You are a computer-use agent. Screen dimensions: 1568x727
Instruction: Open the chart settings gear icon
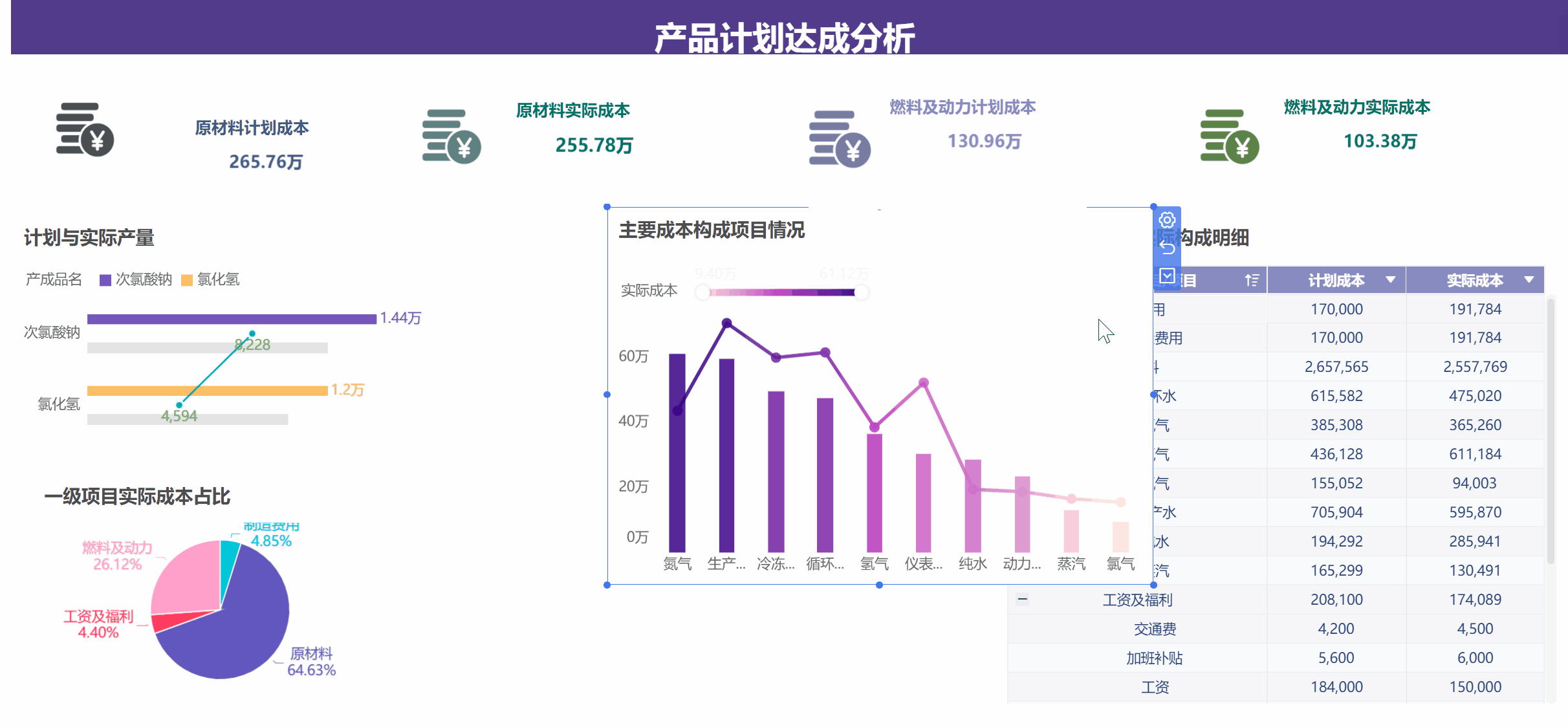(1166, 220)
